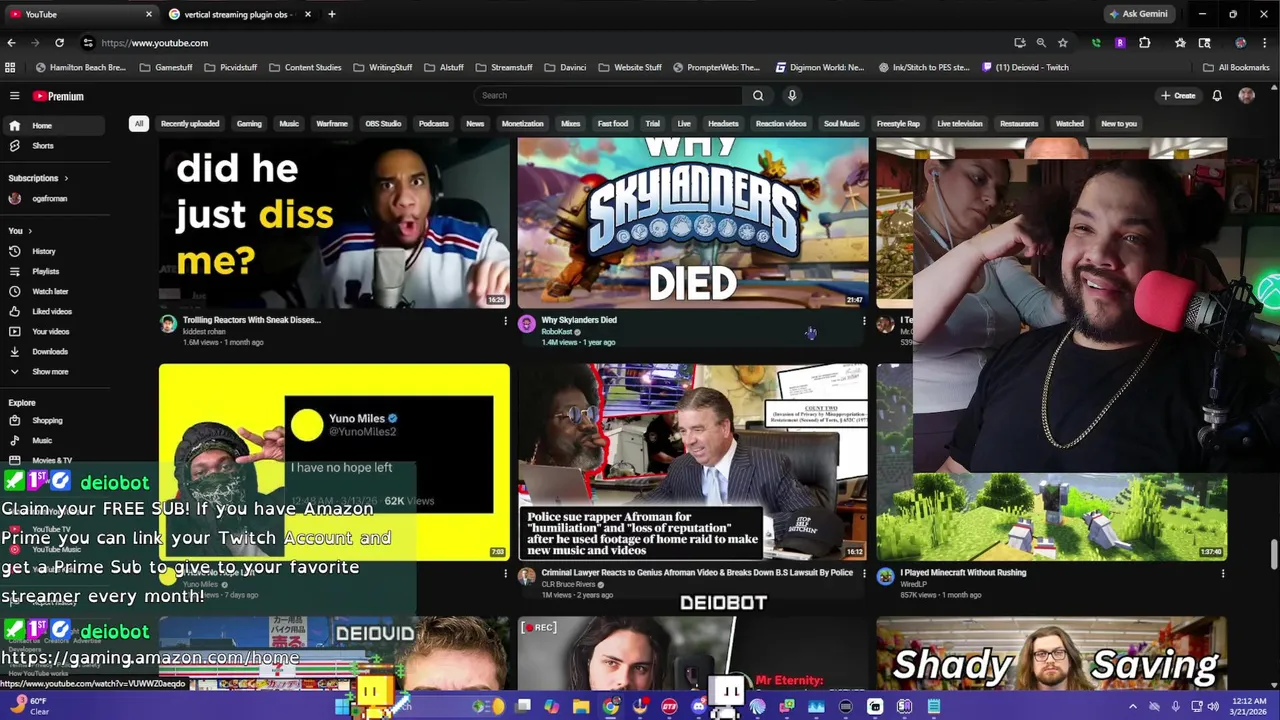This screenshot has width=1280, height=720.
Task: Open options for Trolling Reactors video
Action: tap(505, 321)
